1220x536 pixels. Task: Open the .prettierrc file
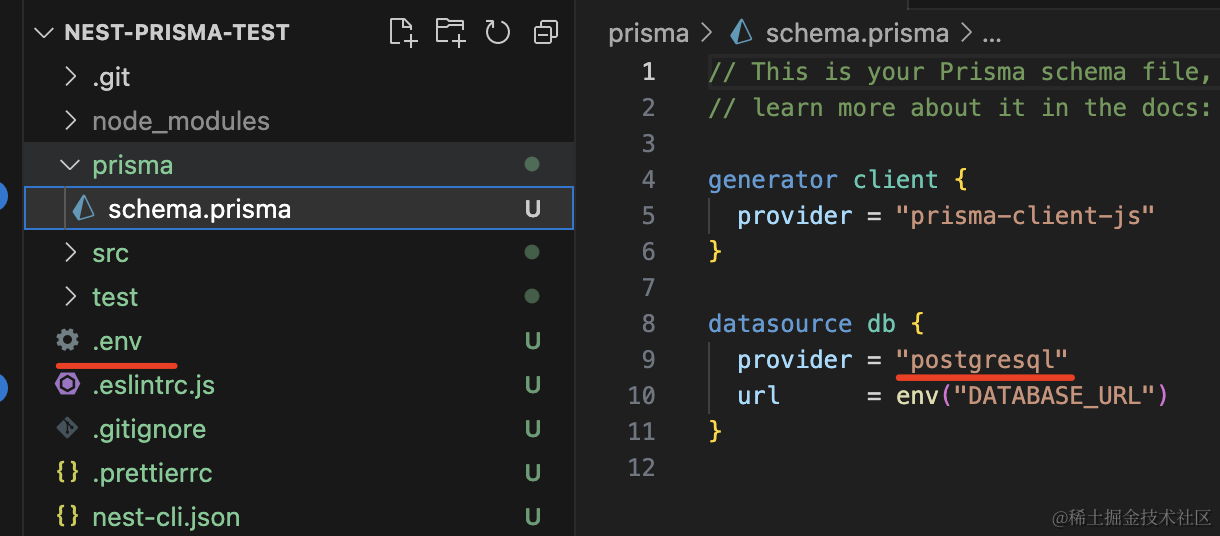tap(152, 473)
